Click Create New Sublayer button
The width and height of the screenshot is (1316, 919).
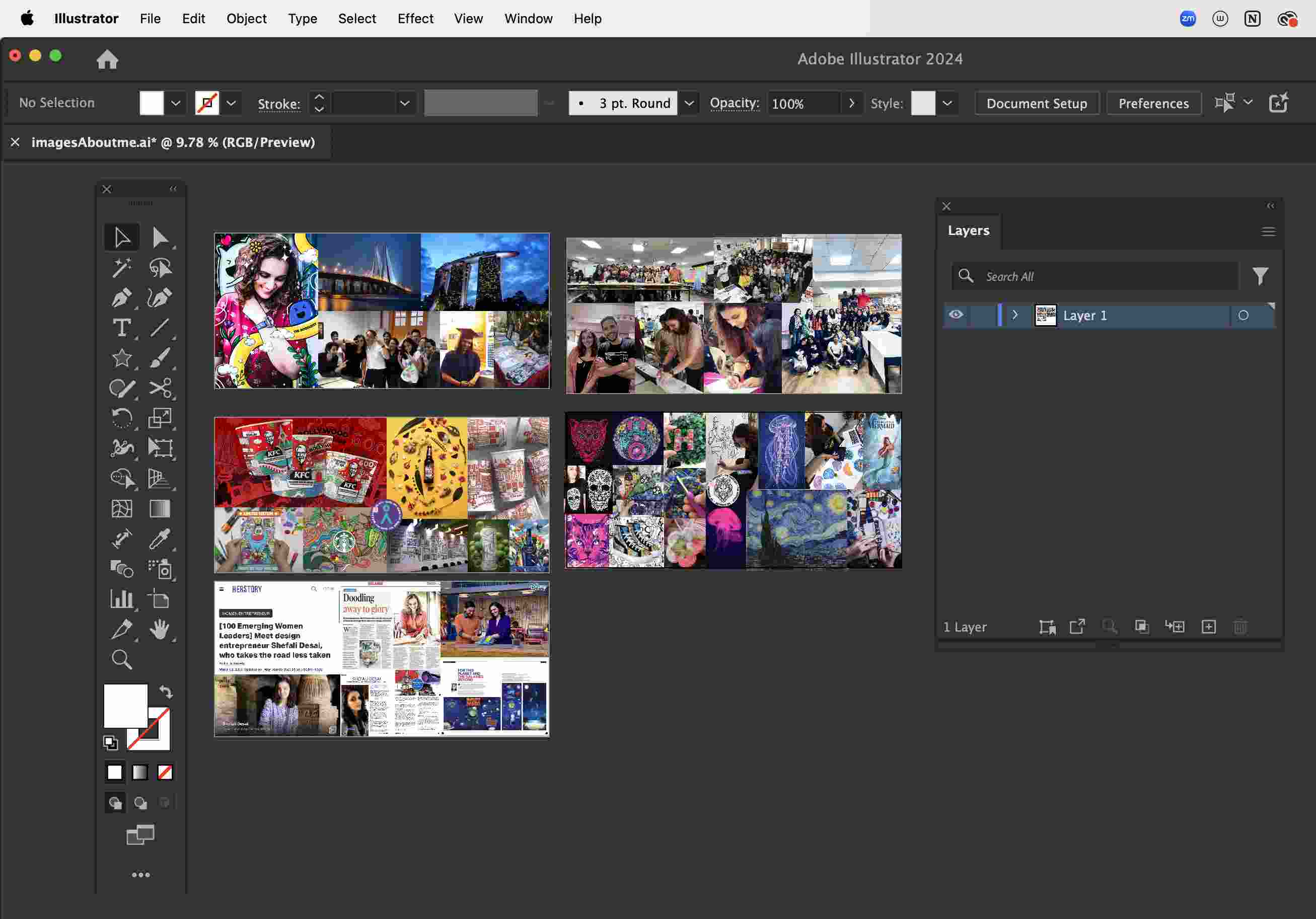1175,627
